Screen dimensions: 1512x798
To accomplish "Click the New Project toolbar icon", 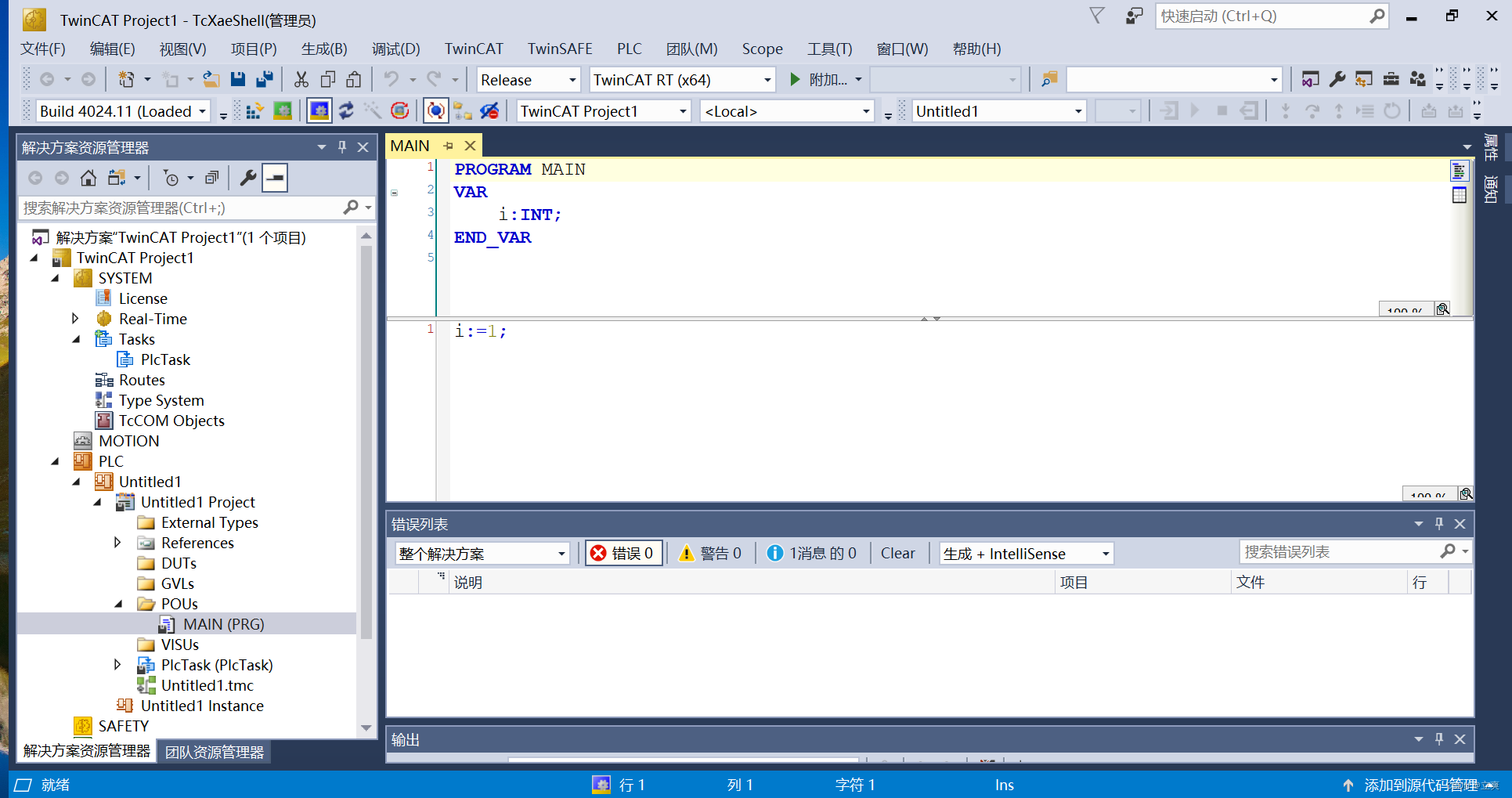I will coord(125,79).
